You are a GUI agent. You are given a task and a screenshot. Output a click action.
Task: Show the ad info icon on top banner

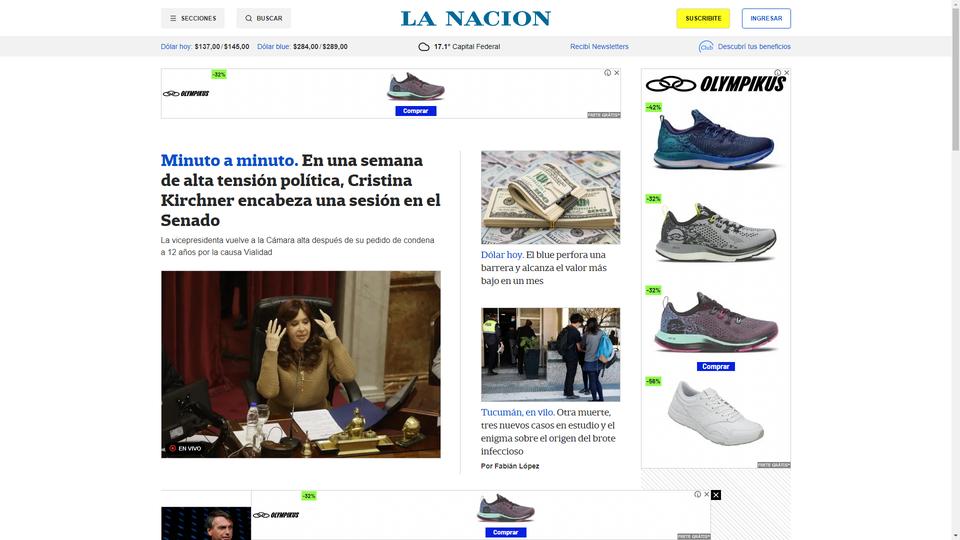(607, 73)
